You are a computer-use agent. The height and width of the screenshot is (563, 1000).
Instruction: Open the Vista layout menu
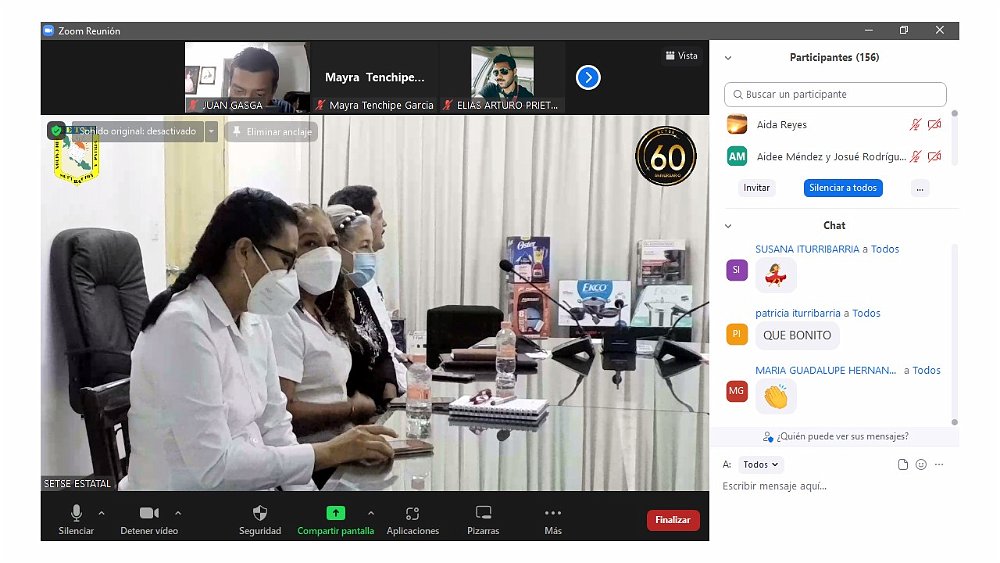pos(681,56)
